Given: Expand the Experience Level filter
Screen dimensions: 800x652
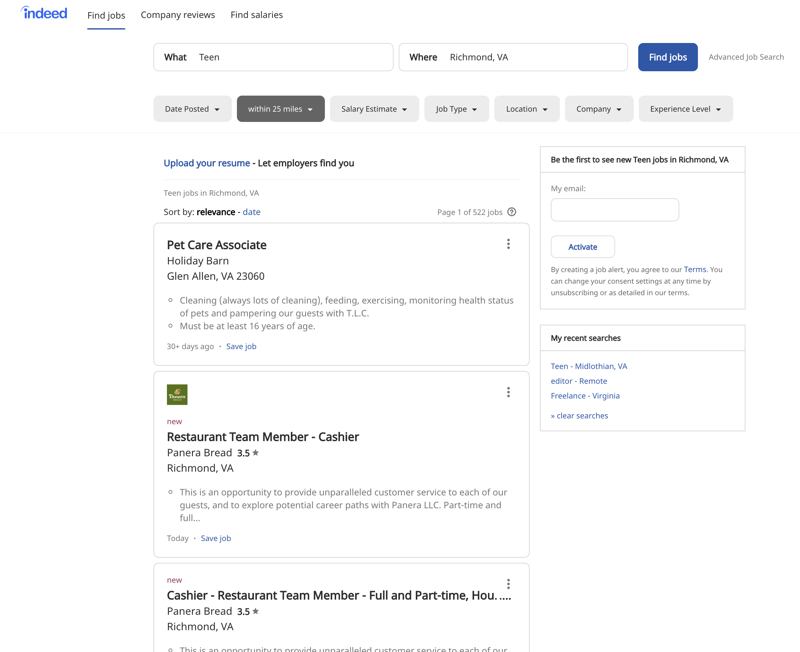Looking at the screenshot, I should [x=686, y=109].
